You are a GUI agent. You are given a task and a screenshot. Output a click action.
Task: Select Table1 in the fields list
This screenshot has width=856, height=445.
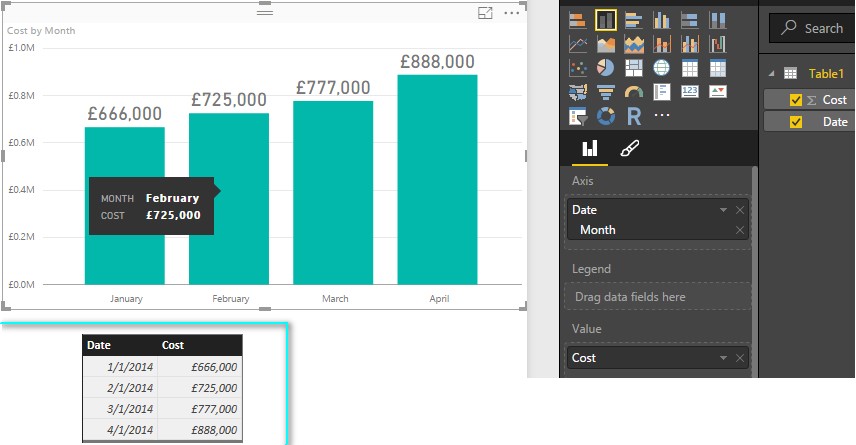[826, 73]
